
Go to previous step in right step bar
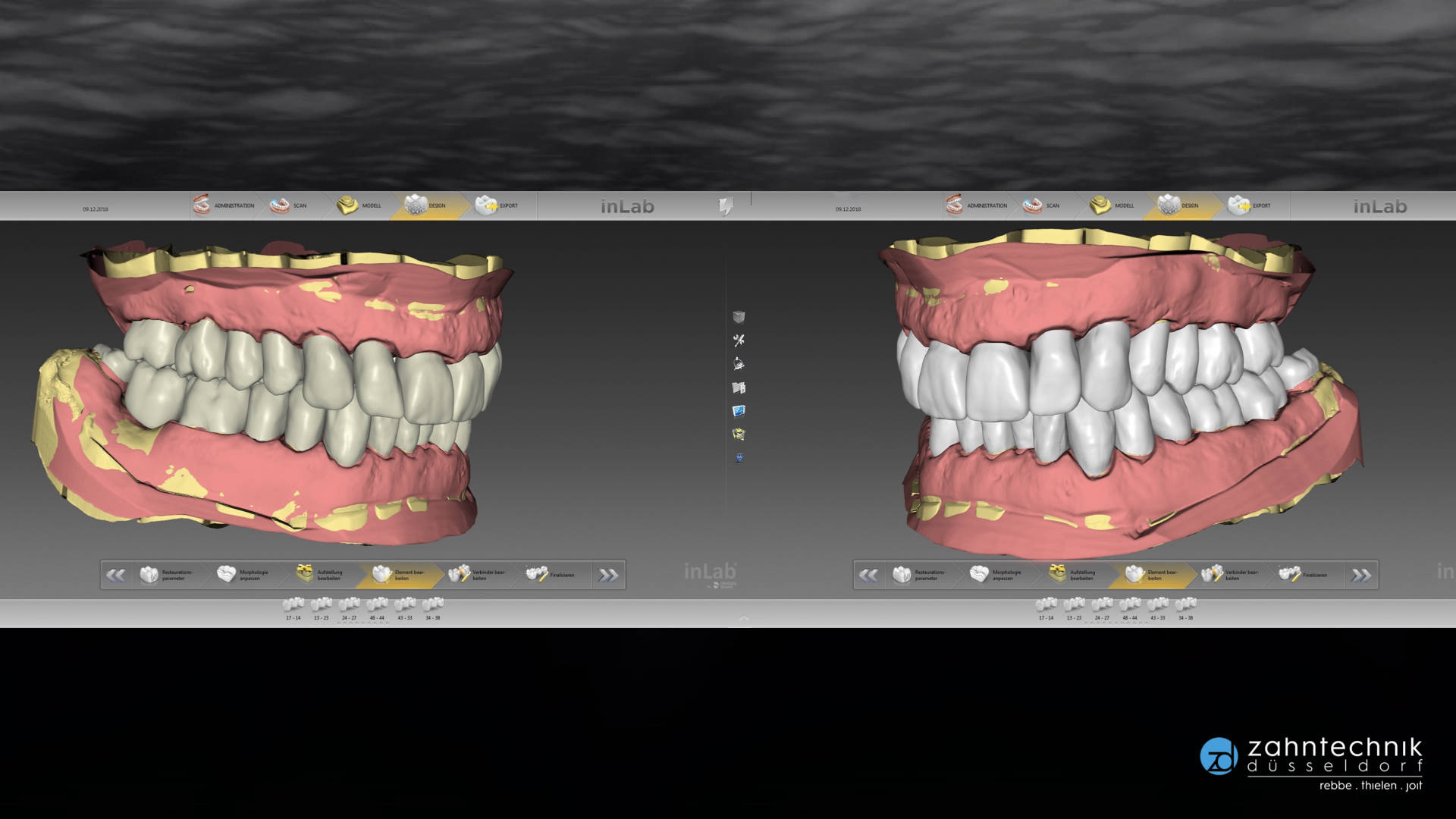(869, 576)
